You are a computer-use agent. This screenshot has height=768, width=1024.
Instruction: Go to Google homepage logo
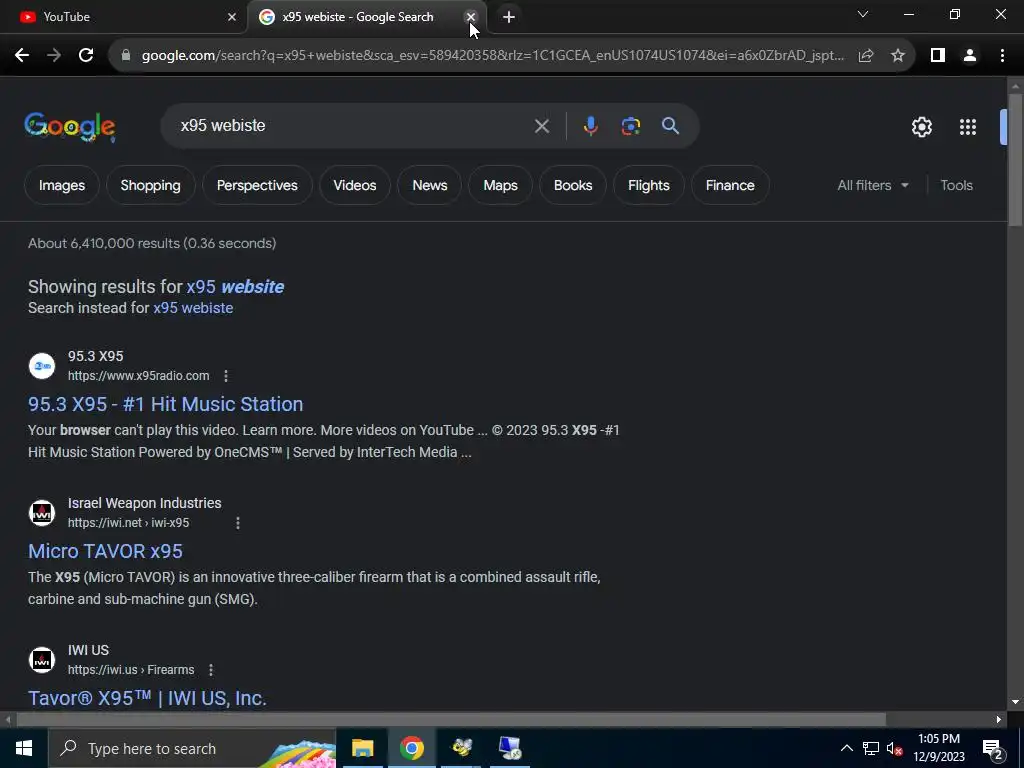(70, 126)
